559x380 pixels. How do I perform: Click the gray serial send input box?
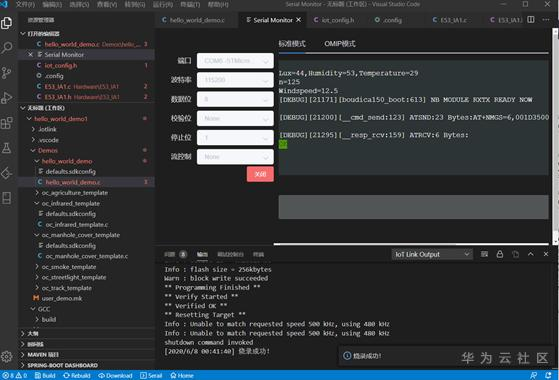(x=414, y=207)
